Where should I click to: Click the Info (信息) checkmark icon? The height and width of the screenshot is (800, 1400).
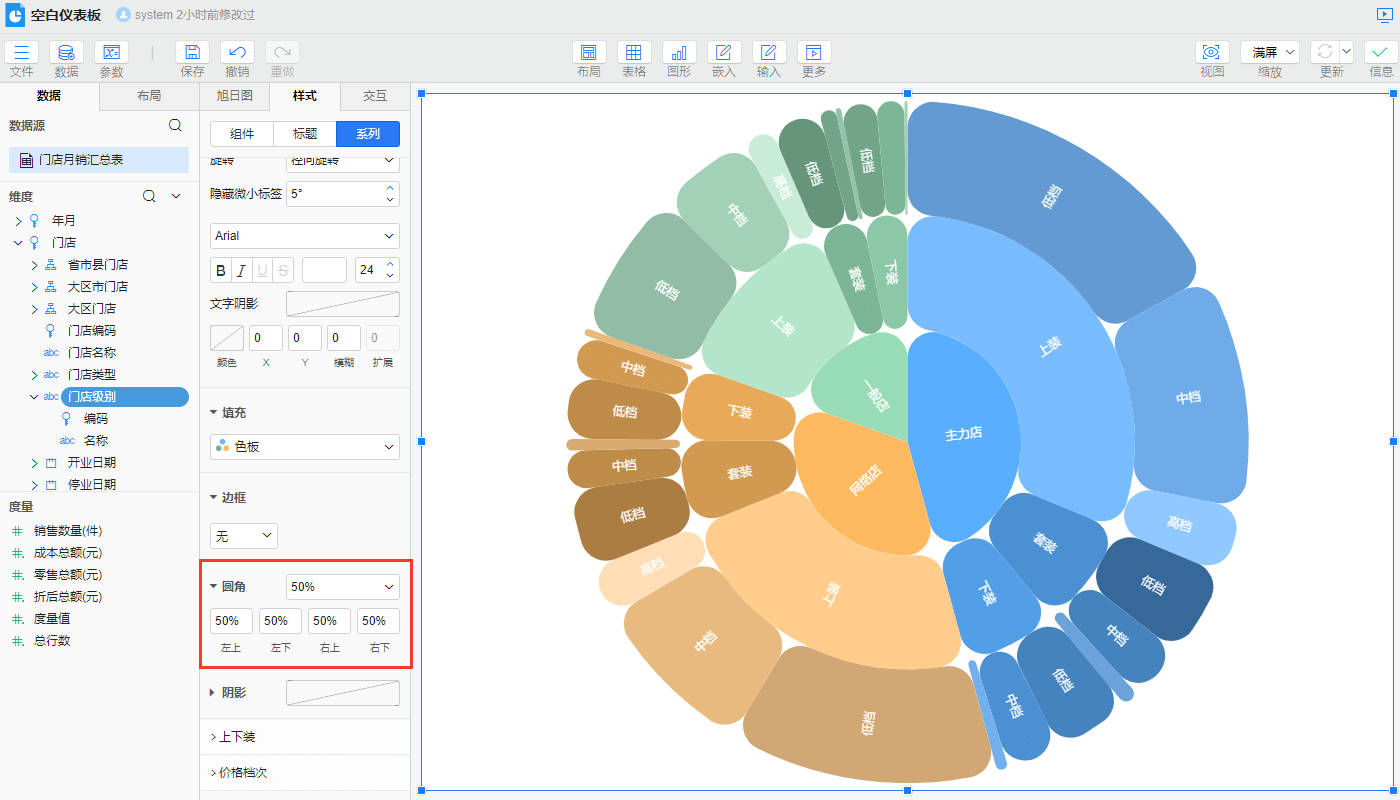coord(1381,53)
